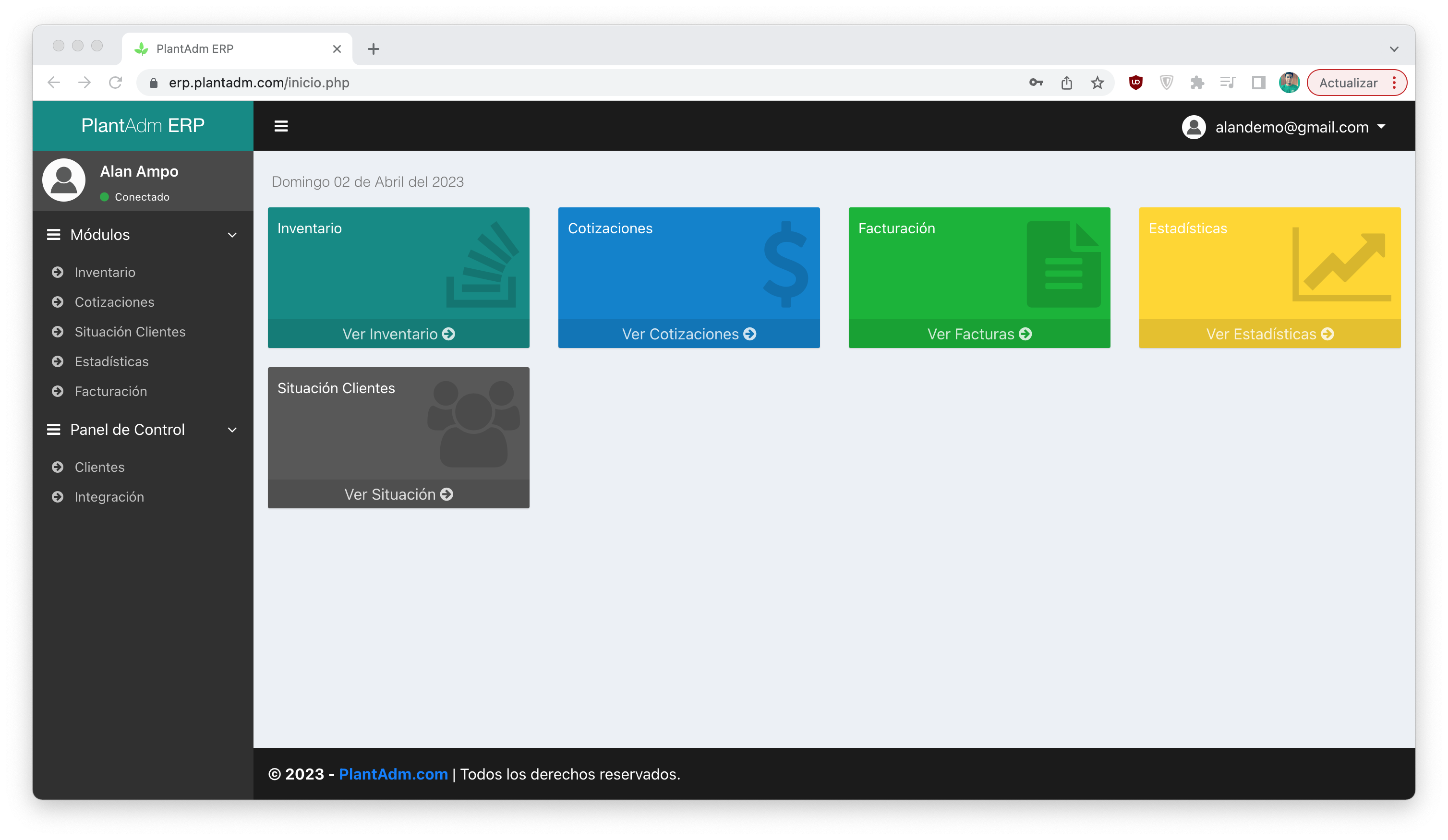1448x840 pixels.
Task: Open Integración from the sidebar
Action: coord(109,497)
